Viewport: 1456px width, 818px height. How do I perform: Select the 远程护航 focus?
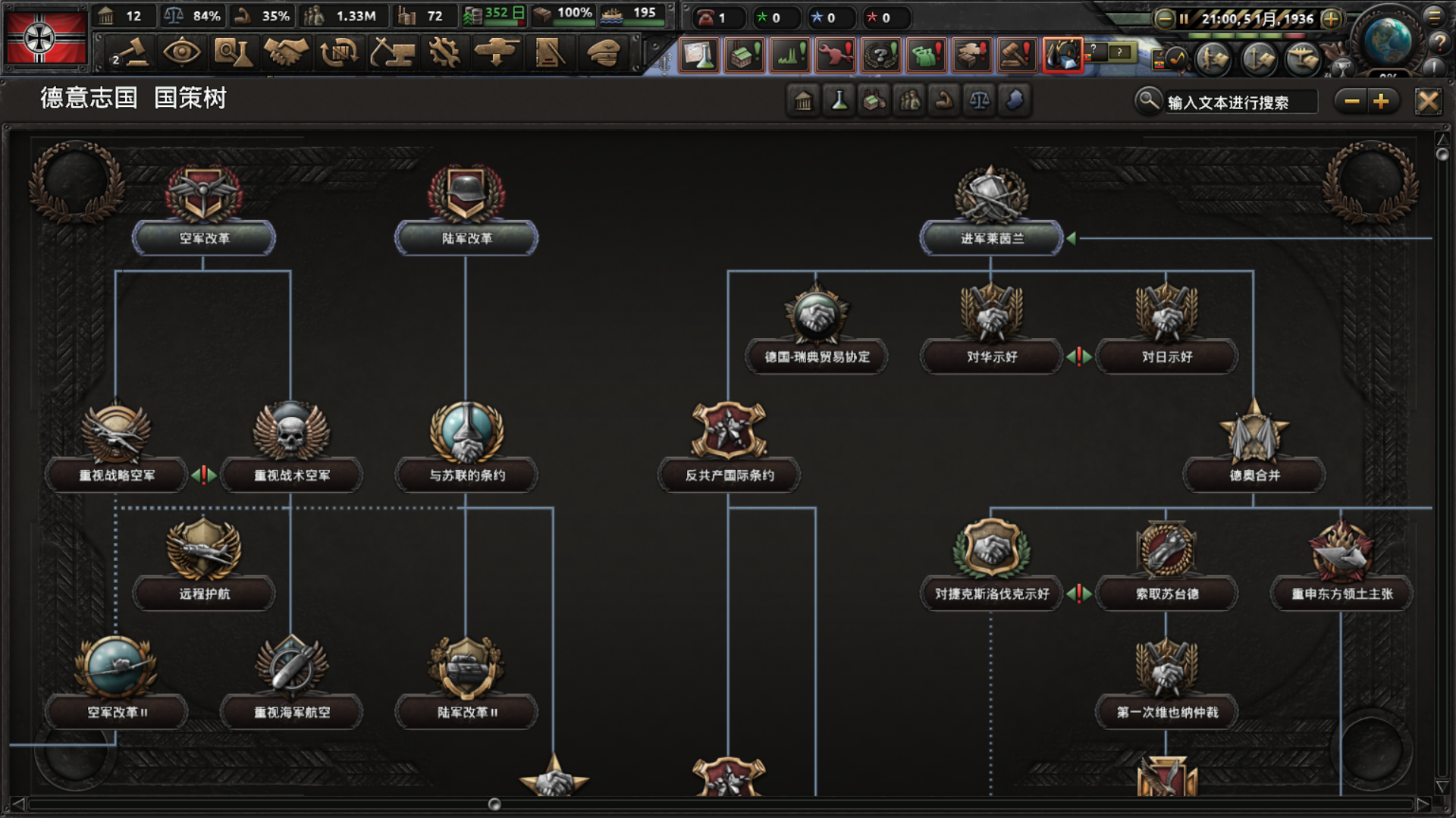tap(203, 566)
